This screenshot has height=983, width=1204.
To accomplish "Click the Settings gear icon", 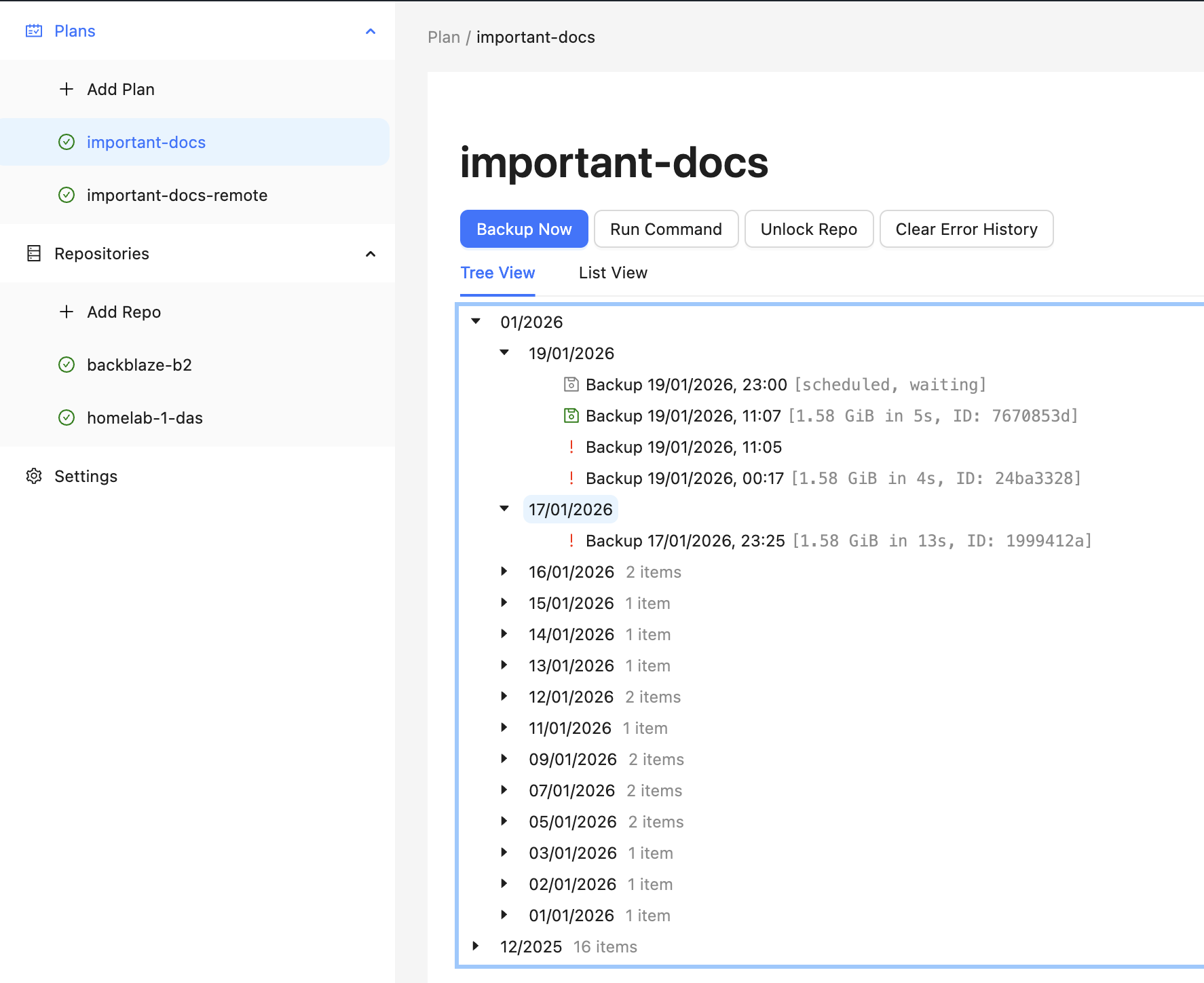I will click(x=34, y=477).
